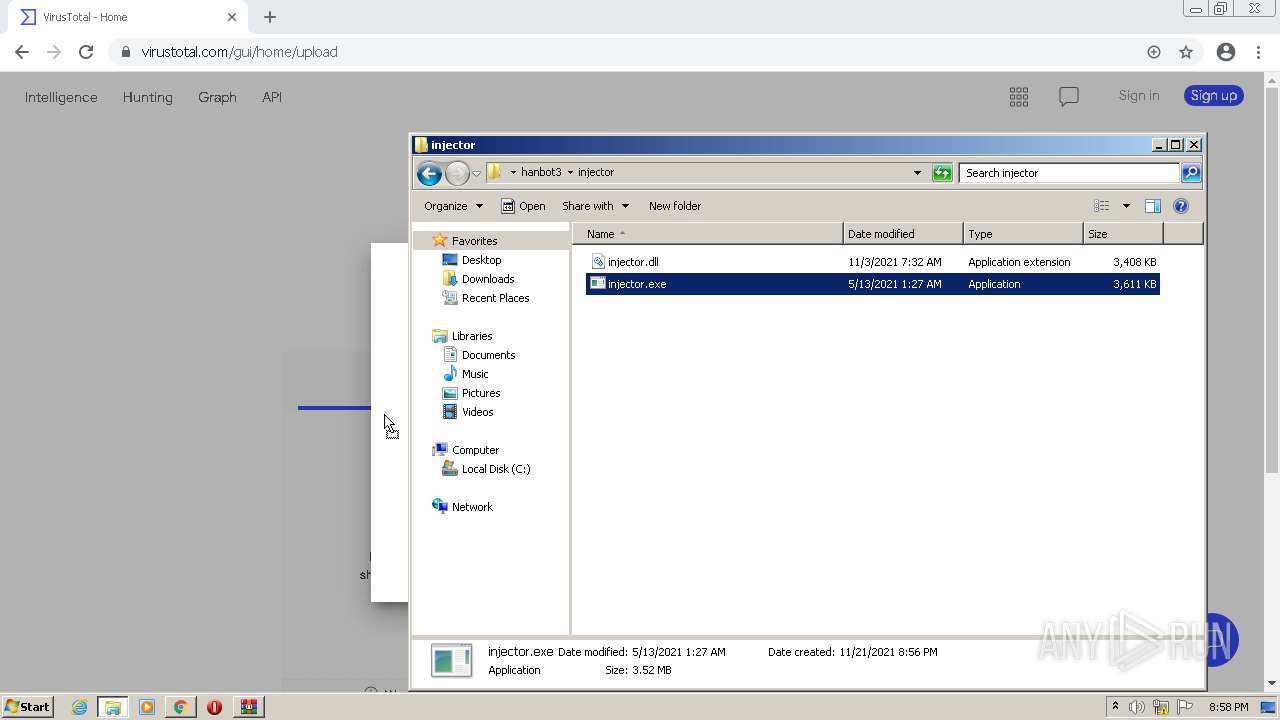Sort files by Date modified column
Viewport: 1280px width, 720px height.
click(x=903, y=234)
